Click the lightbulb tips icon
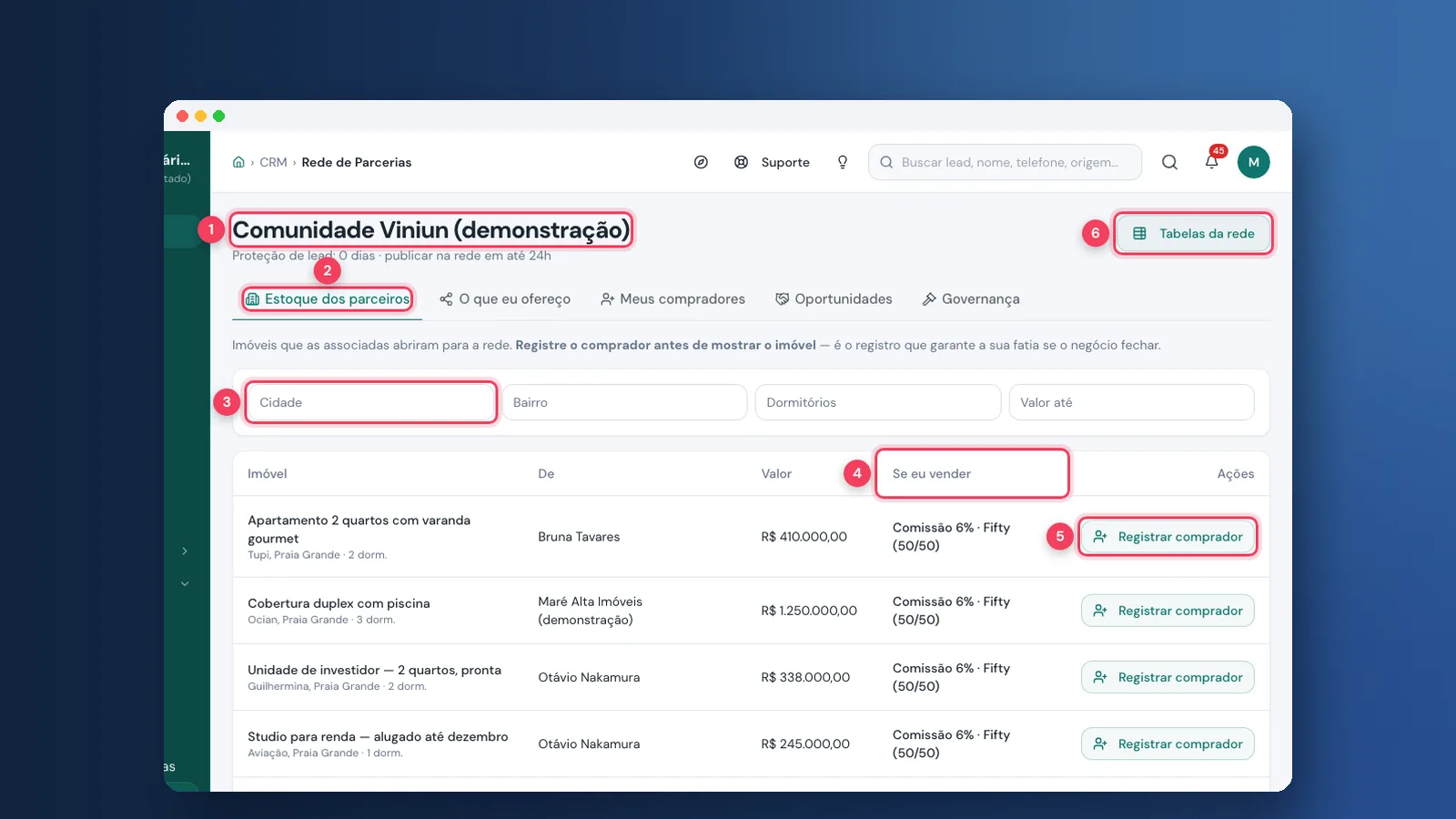Viewport: 1456px width, 819px height. [x=843, y=162]
